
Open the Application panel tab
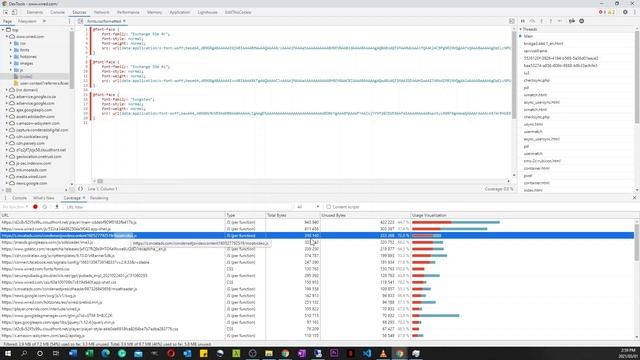point(180,12)
